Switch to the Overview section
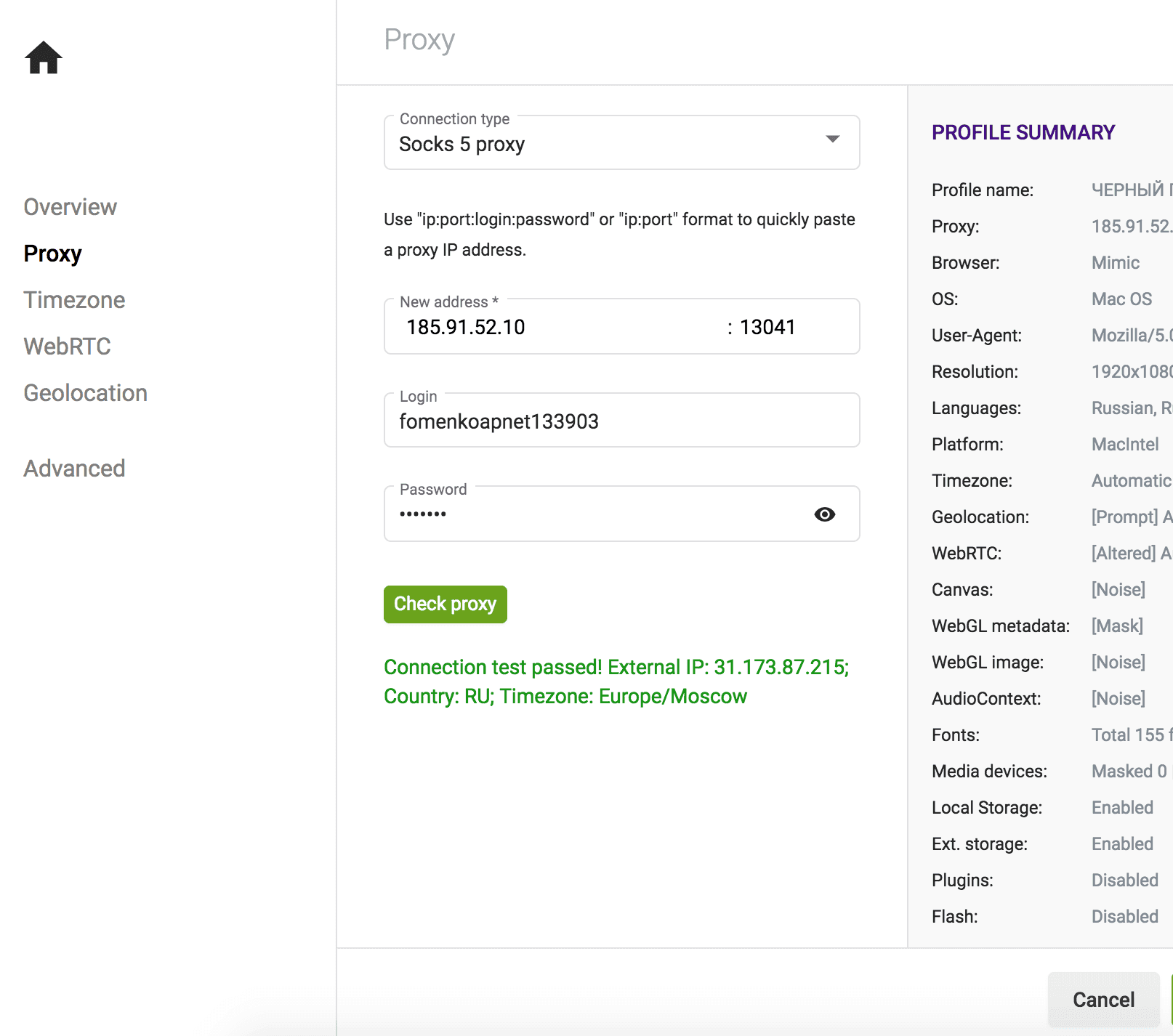Screen dimensions: 1173x1036 coord(70,206)
